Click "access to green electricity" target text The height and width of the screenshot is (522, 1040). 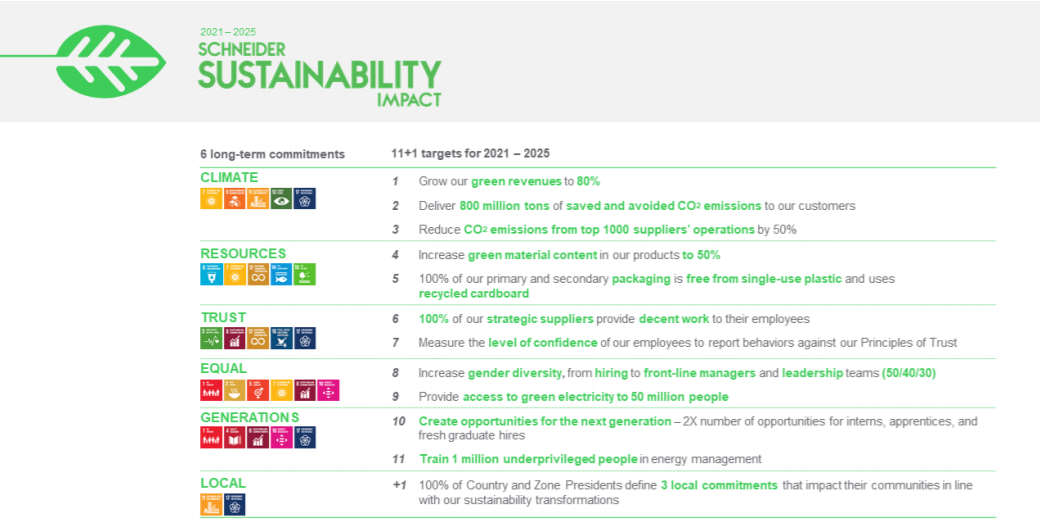[x=544, y=397]
